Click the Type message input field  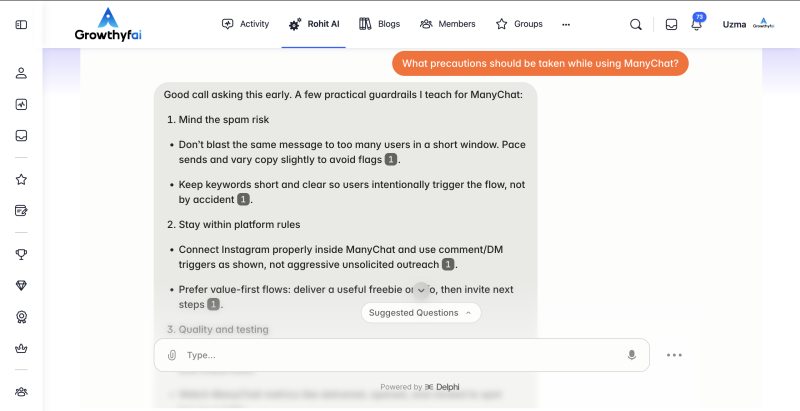[x=400, y=355]
